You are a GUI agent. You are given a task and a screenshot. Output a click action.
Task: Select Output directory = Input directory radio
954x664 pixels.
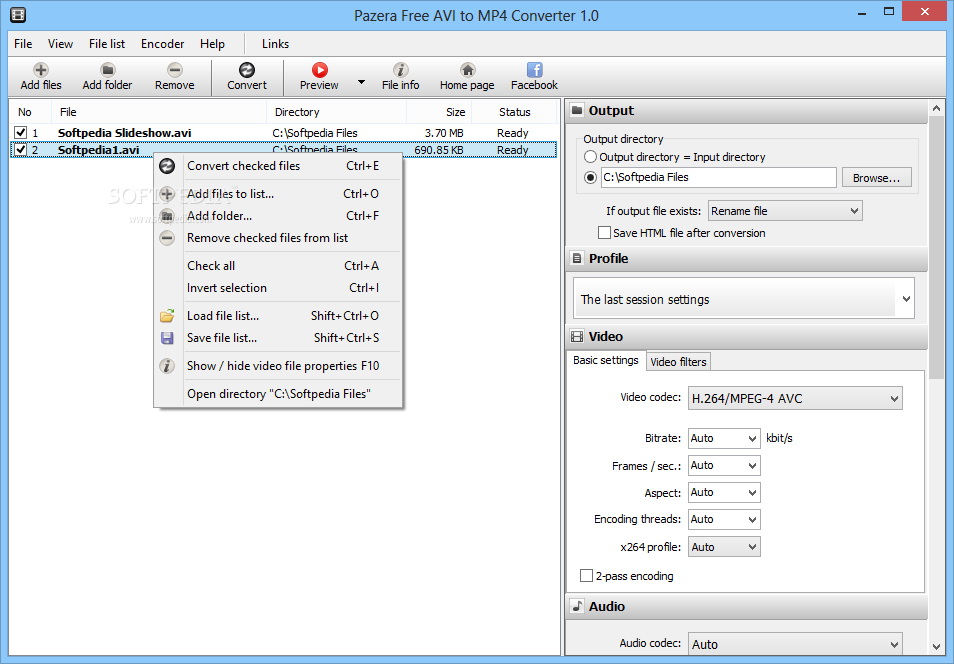tap(590, 156)
